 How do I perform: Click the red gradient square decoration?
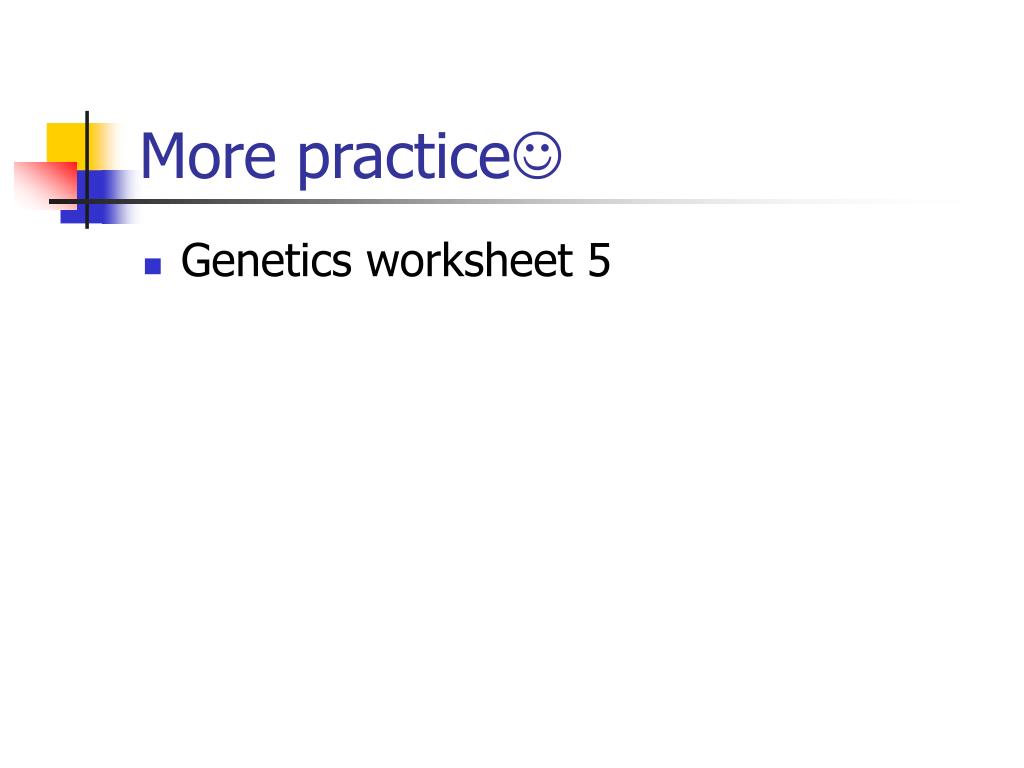click(44, 184)
